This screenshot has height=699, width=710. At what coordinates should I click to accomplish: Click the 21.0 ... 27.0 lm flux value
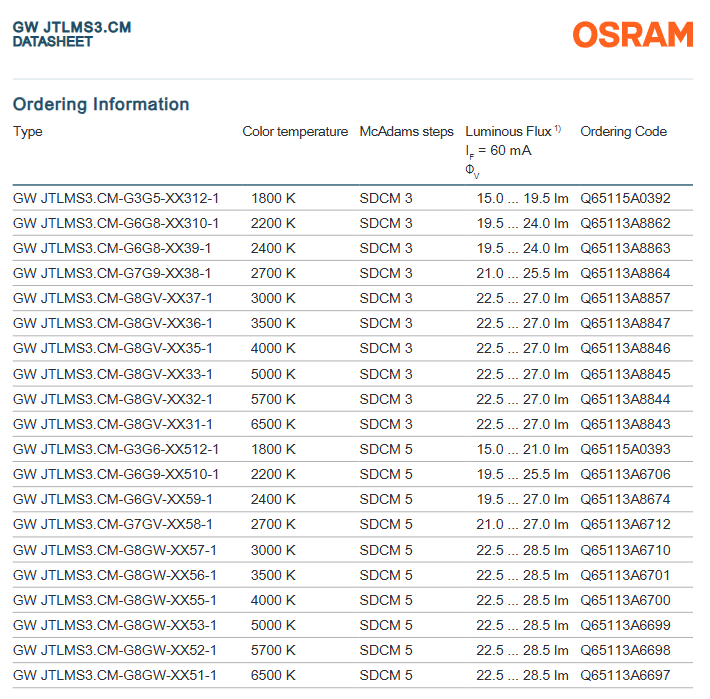(523, 524)
